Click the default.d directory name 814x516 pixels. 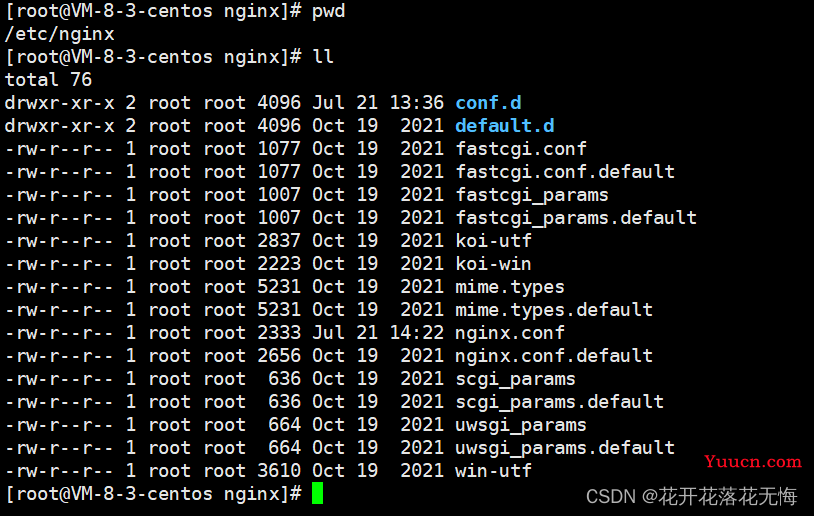505,126
